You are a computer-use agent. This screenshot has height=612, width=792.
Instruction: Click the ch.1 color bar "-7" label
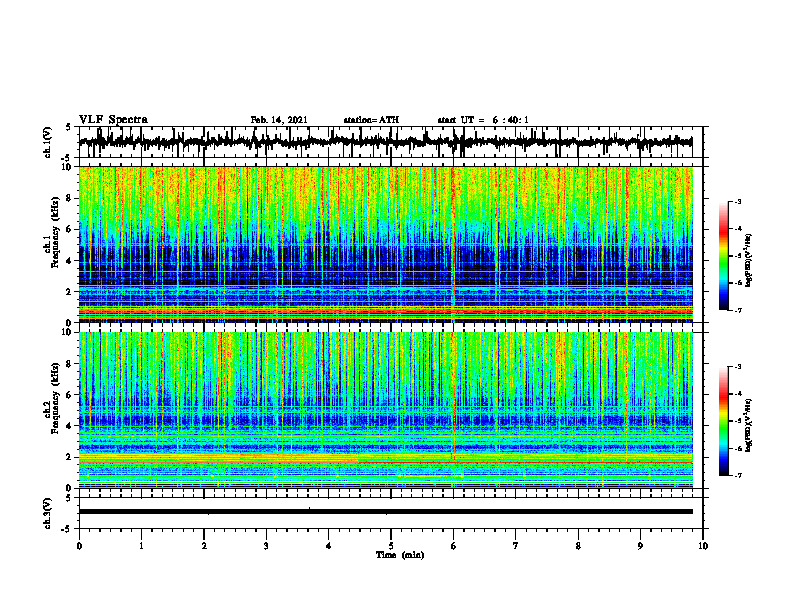tap(738, 310)
